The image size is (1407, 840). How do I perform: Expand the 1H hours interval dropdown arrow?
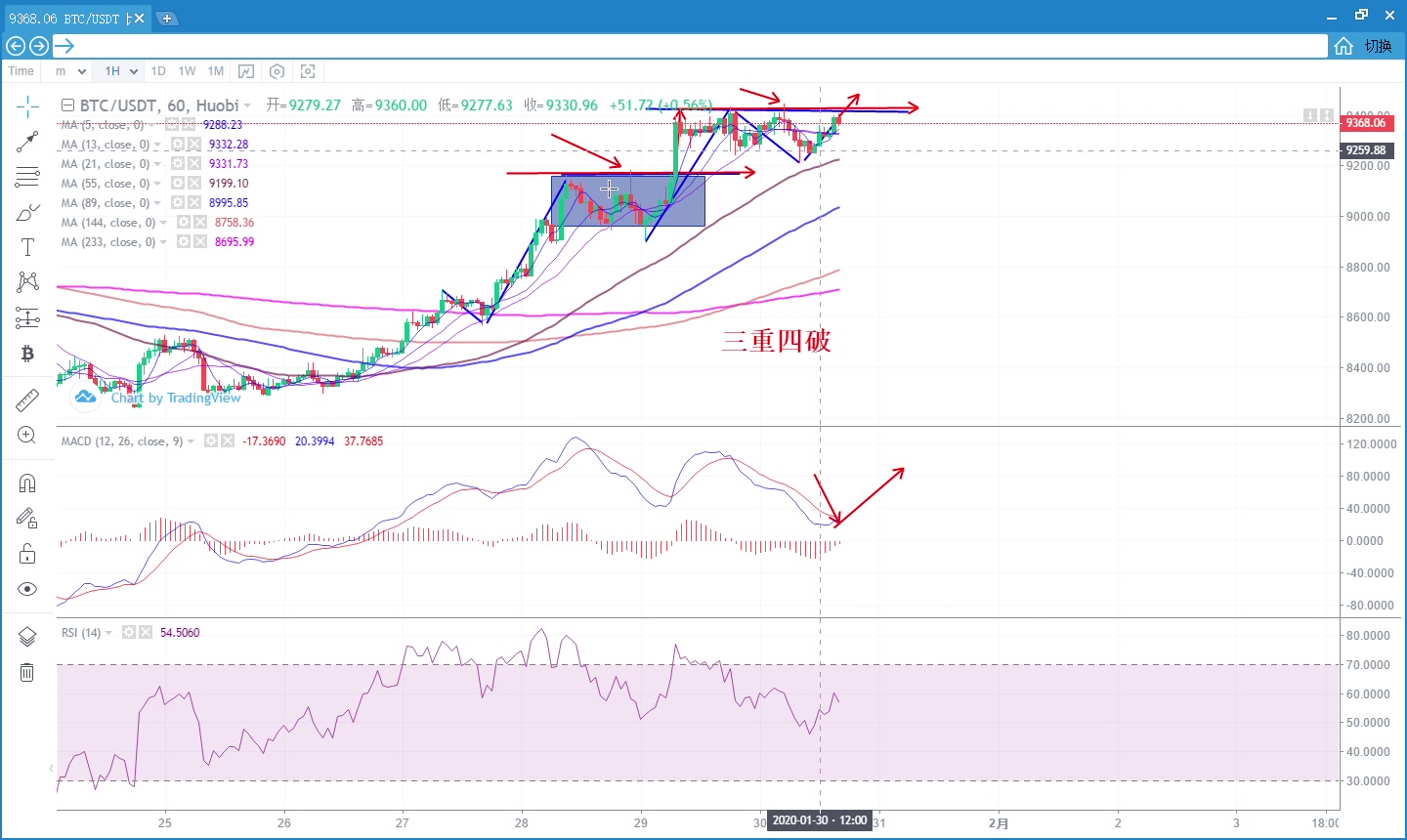132,71
